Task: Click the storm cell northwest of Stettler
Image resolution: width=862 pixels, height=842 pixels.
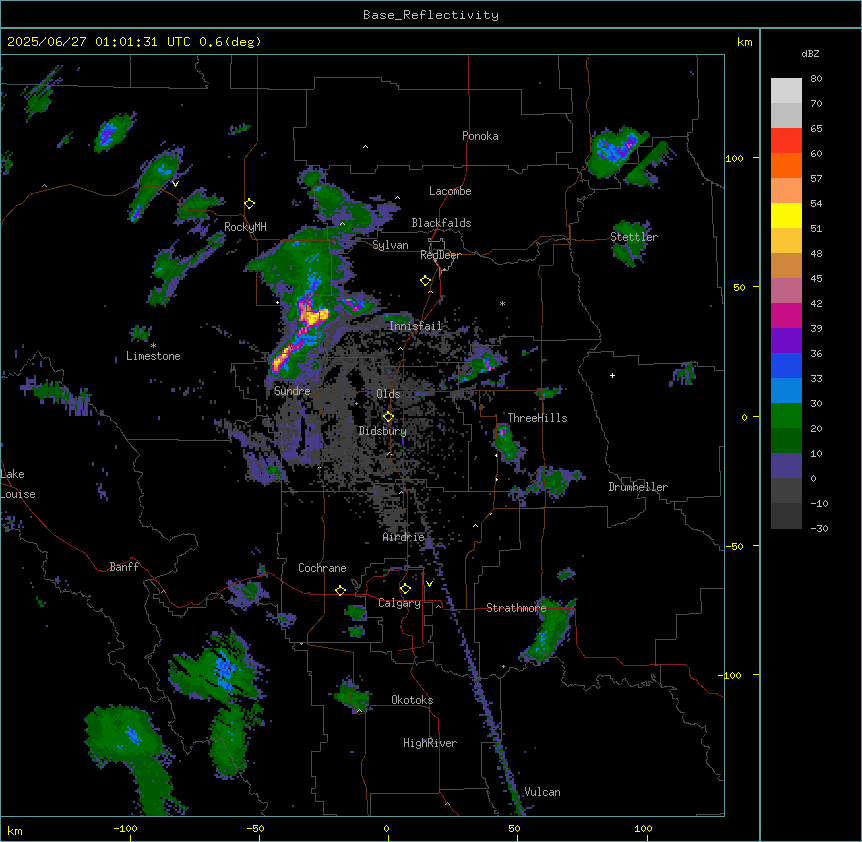Action: (x=616, y=151)
